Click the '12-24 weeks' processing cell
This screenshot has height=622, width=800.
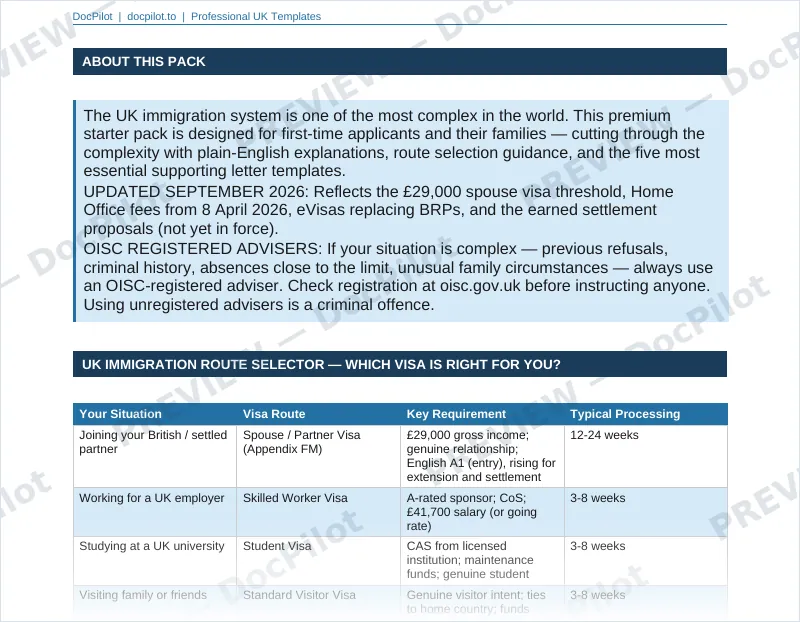tap(646, 456)
